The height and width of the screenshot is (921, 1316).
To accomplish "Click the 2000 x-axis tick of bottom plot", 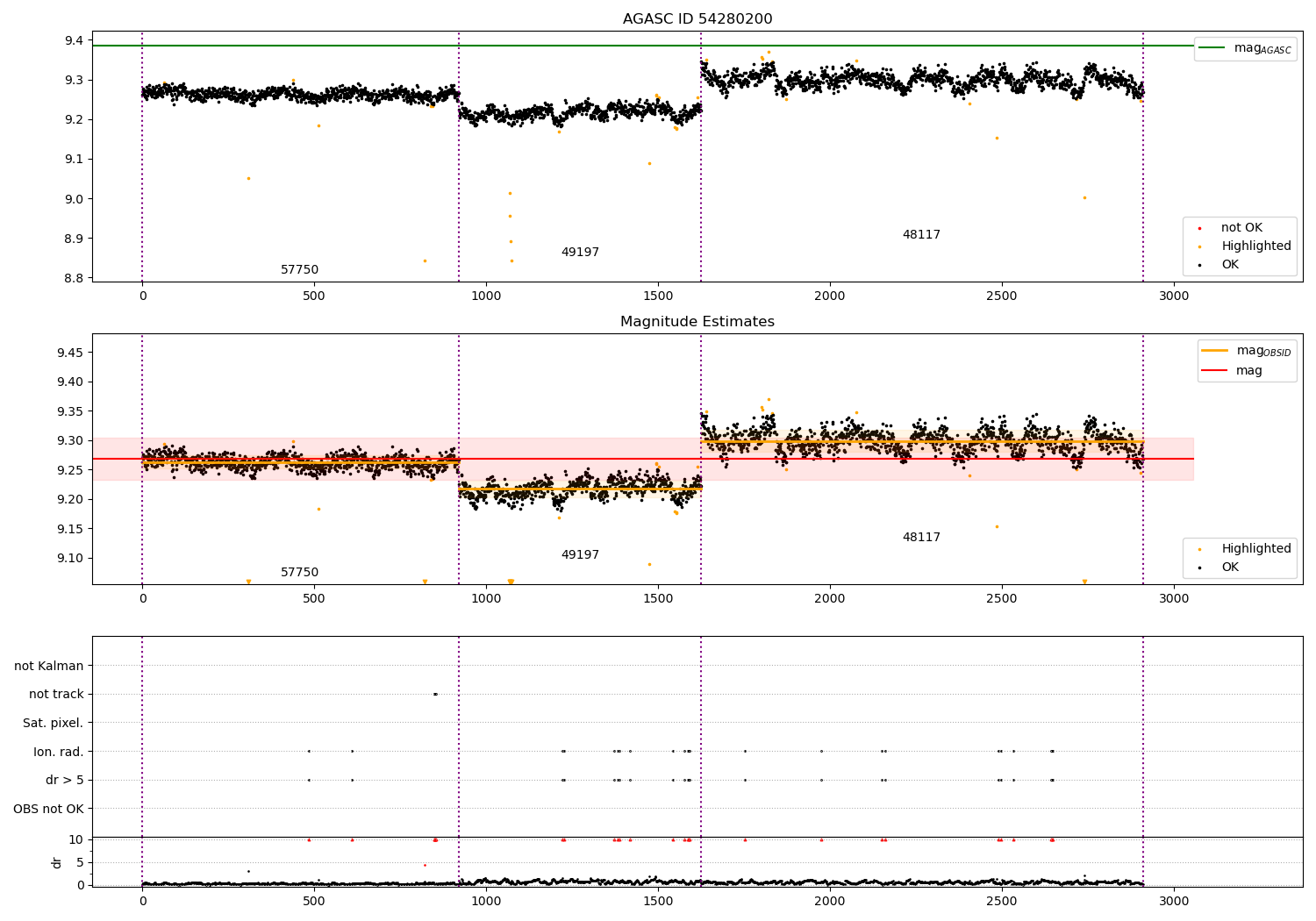I will pos(830,901).
